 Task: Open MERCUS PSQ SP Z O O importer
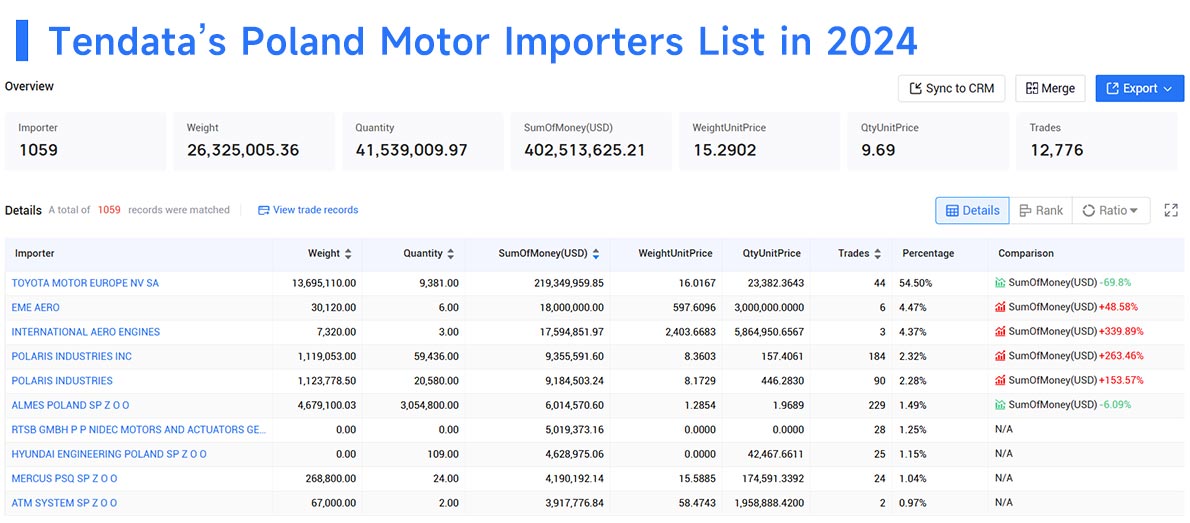tap(65, 478)
